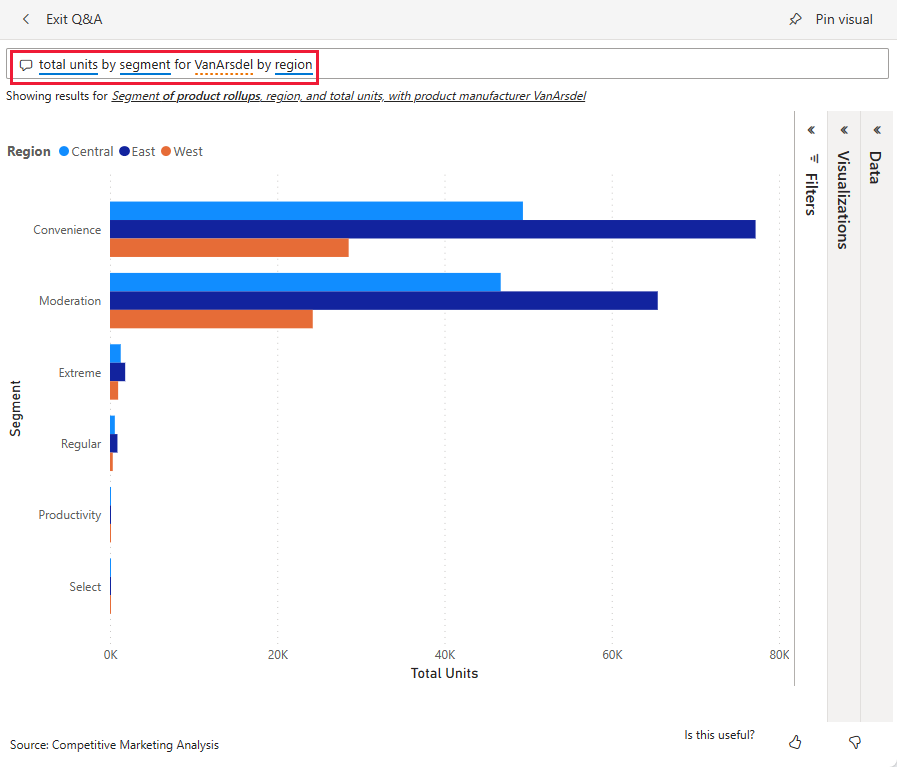Image resolution: width=897 pixels, height=767 pixels.
Task: Click the pin icon for Pin visual
Action: coord(795,19)
